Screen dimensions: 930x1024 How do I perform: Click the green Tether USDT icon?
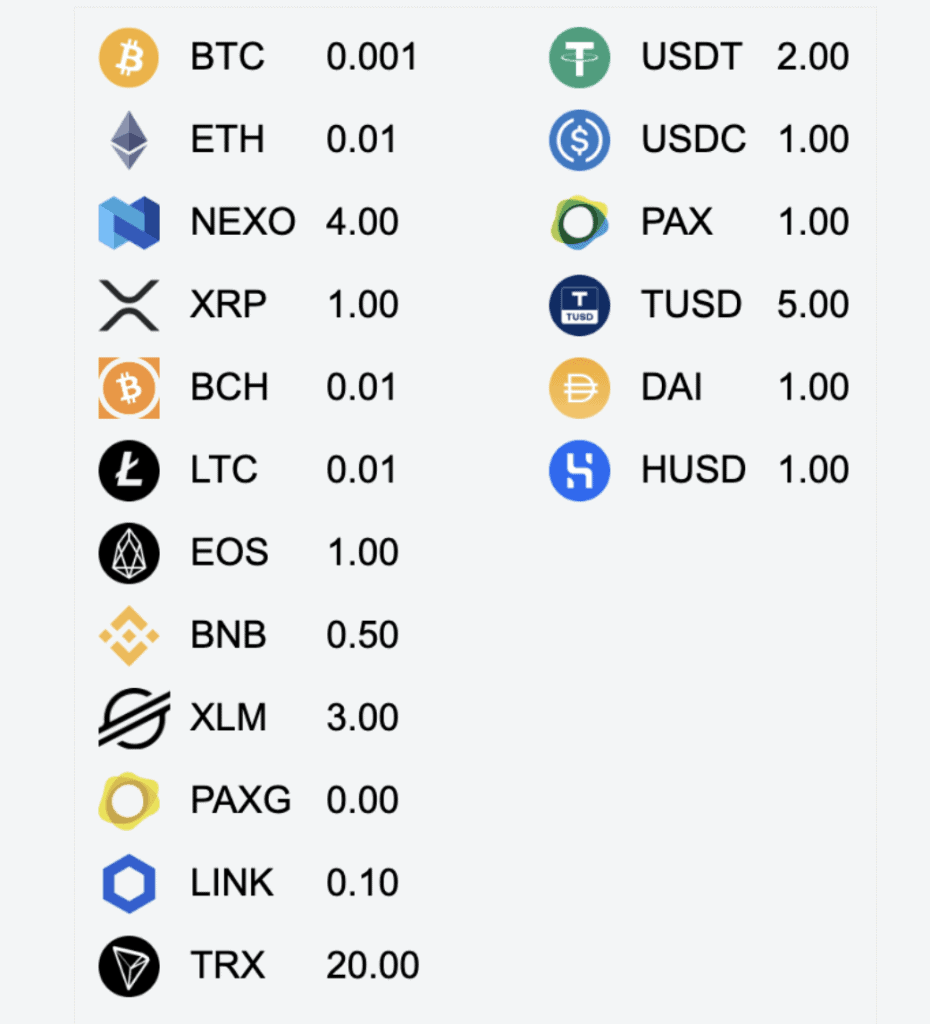[579, 57]
